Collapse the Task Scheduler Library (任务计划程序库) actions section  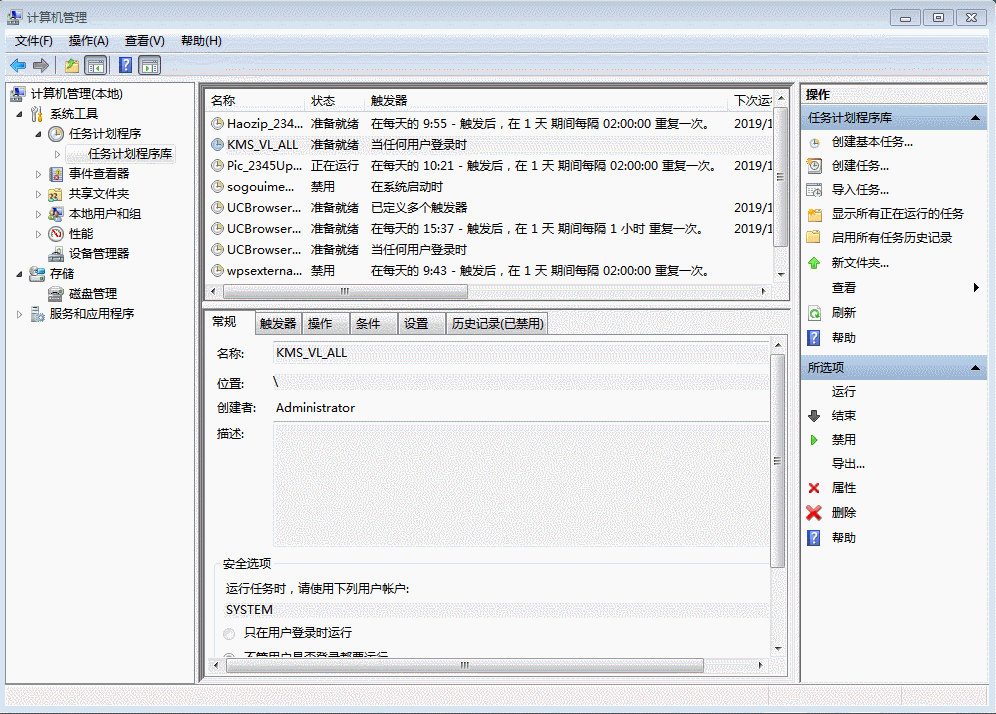976,118
